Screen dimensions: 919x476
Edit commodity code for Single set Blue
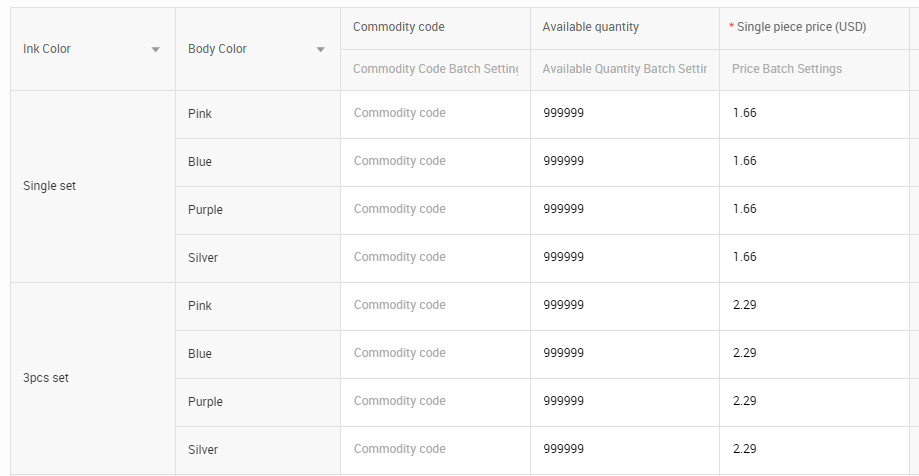(x=435, y=161)
